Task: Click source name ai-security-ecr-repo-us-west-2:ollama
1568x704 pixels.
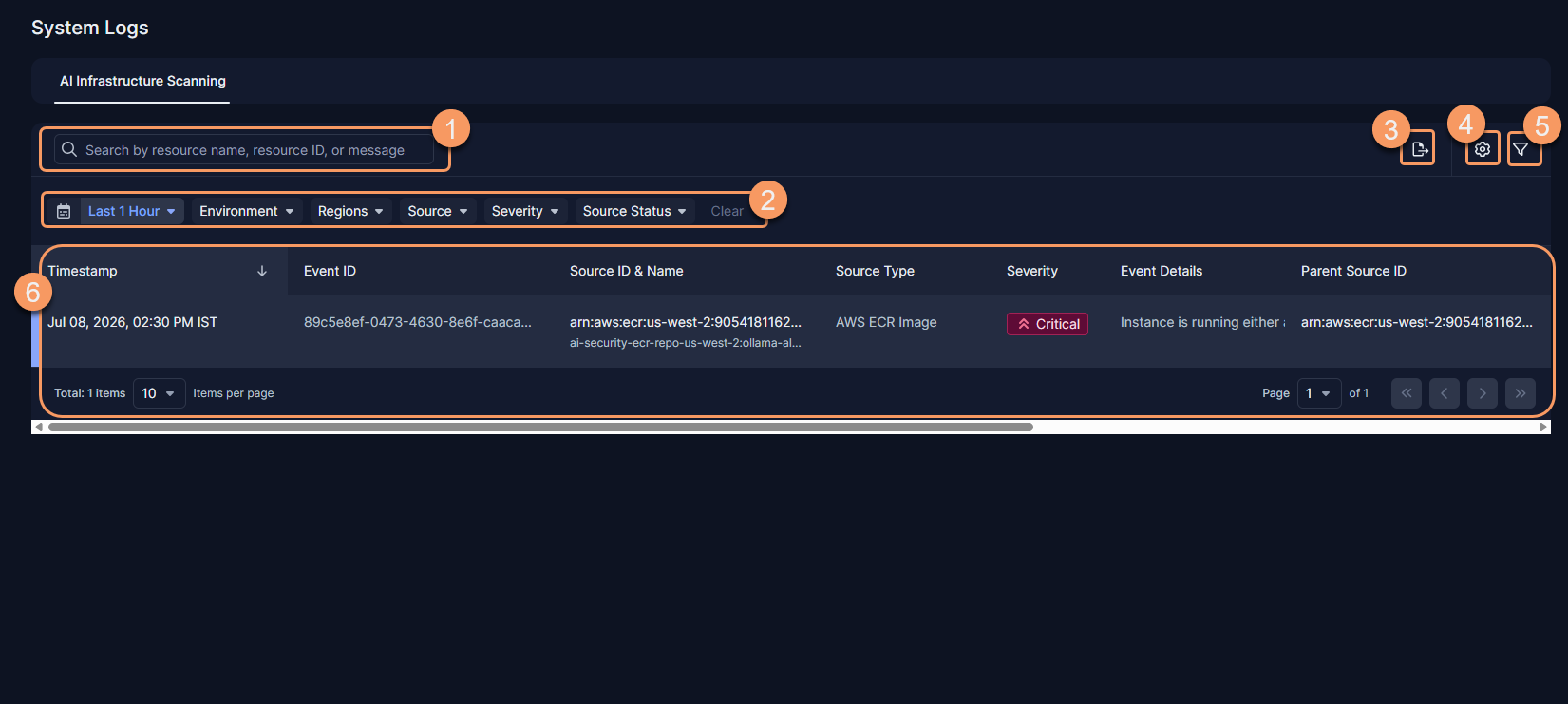Action: 686,343
